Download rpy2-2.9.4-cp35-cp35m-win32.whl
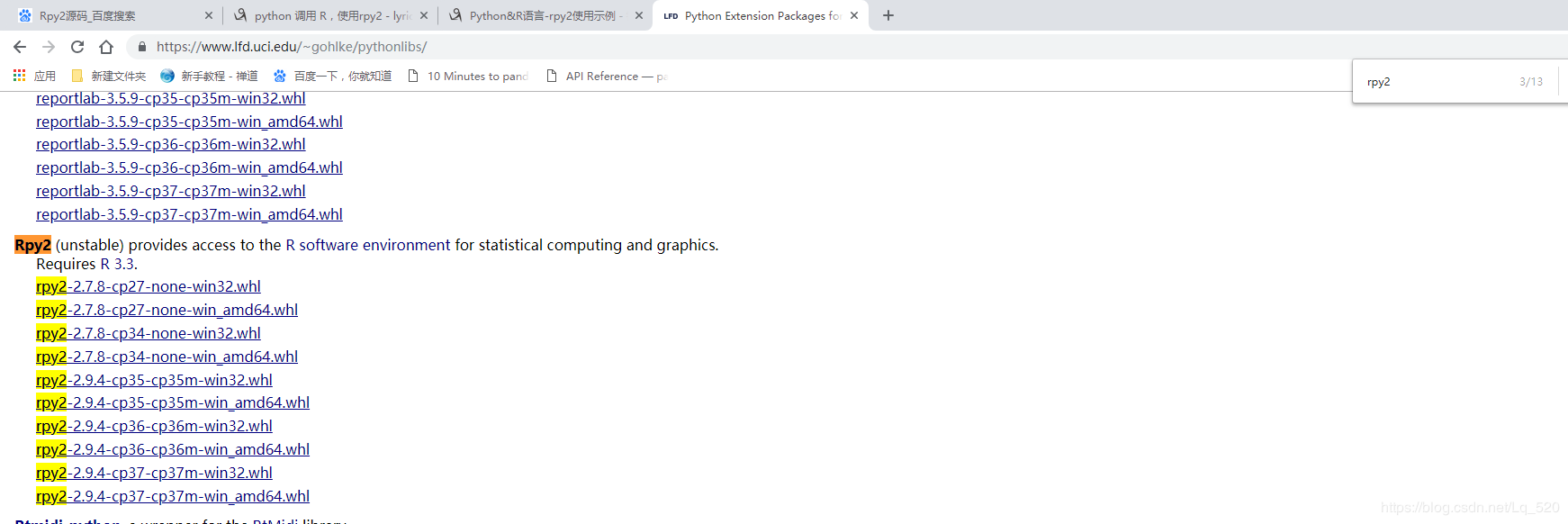The image size is (1568, 524). (154, 380)
